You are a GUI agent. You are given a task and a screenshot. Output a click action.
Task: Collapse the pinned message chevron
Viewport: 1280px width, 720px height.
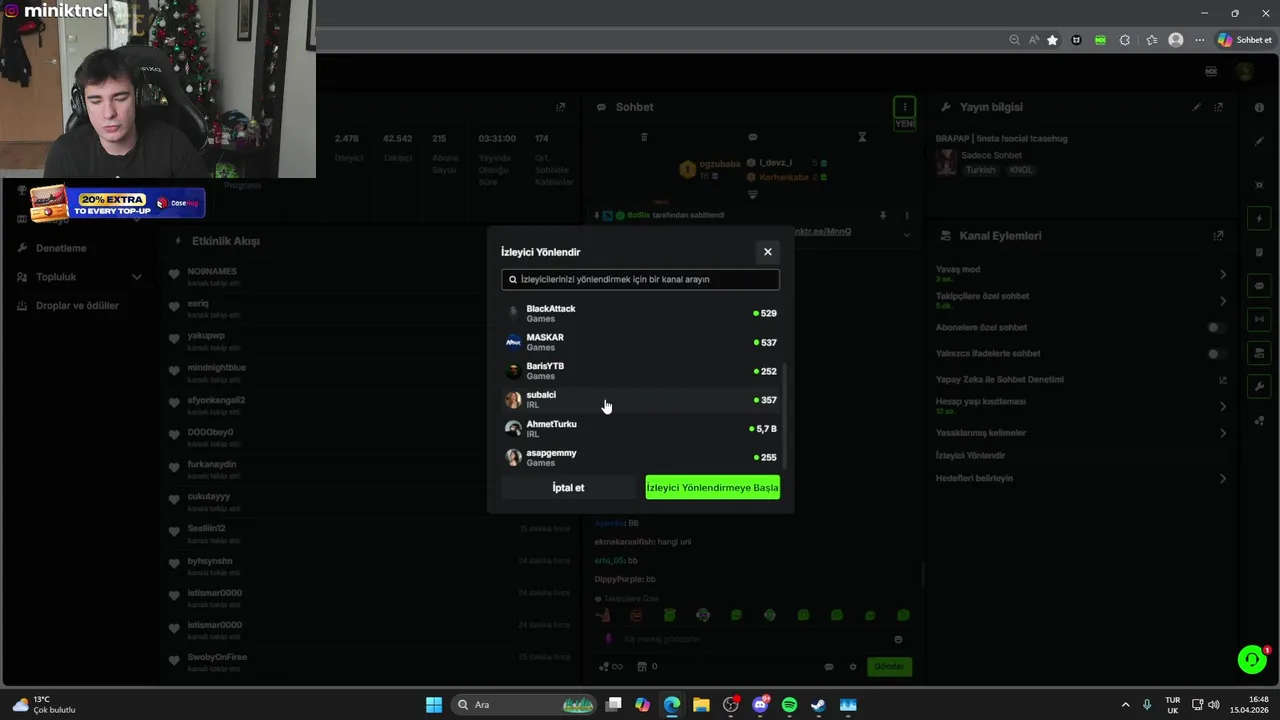[907, 235]
